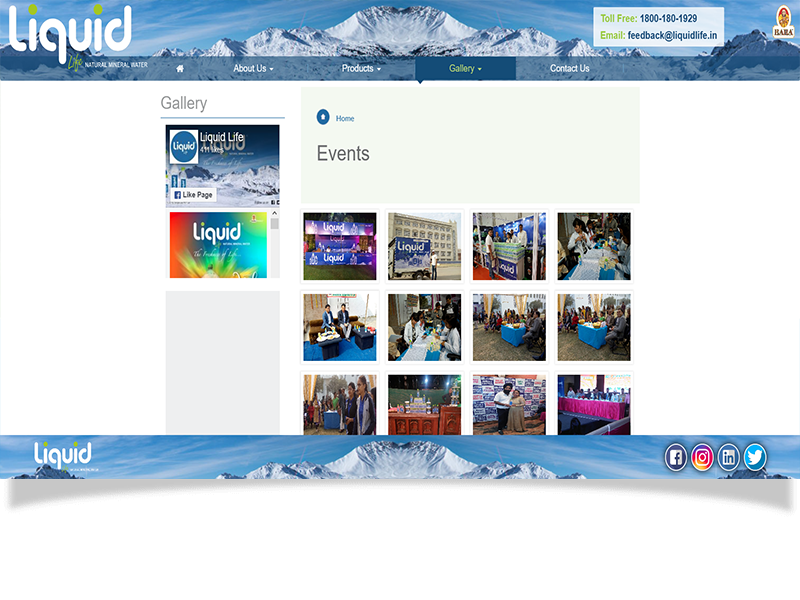The width and height of the screenshot is (800, 600).
Task: Click the feedback@liquidlife.in email address
Action: pyautogui.click(x=672, y=35)
